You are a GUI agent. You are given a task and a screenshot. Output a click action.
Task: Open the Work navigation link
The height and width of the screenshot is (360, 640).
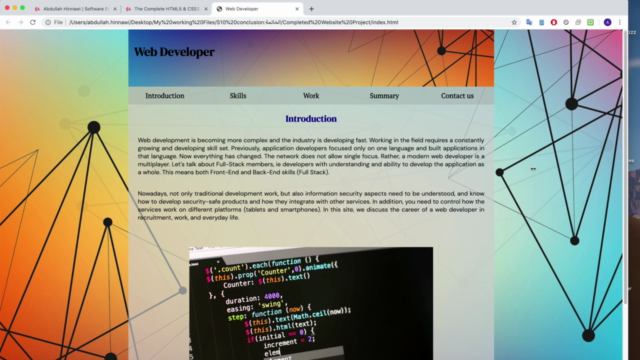(x=311, y=96)
